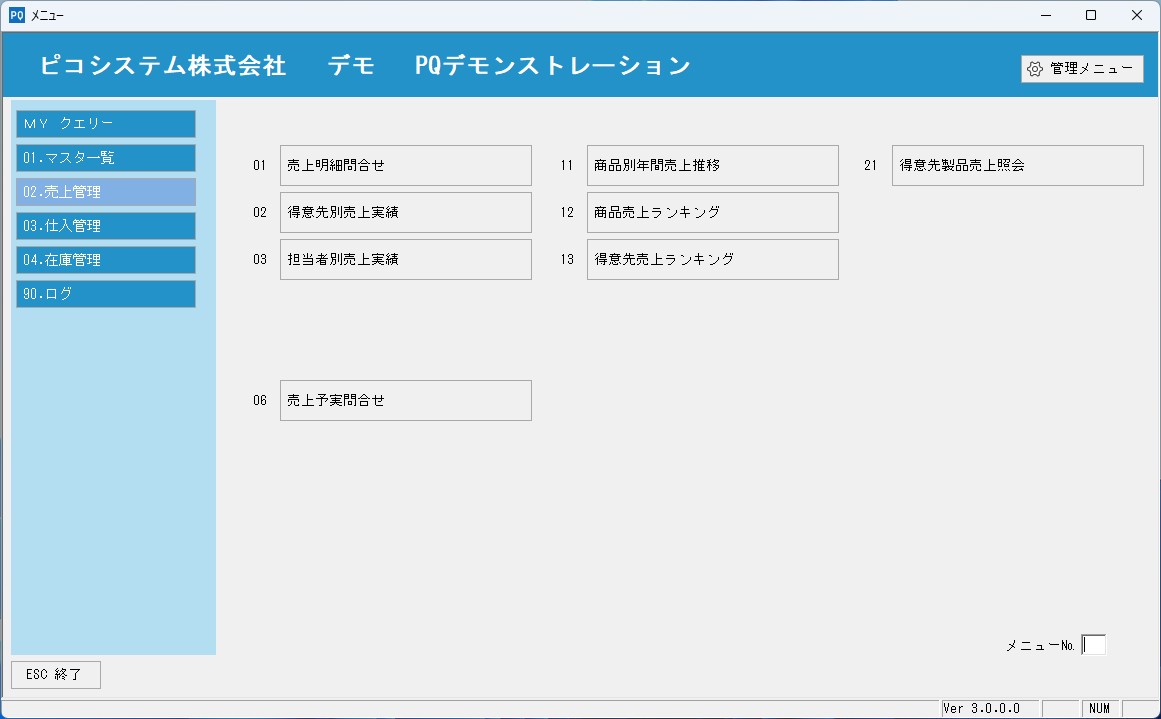The width and height of the screenshot is (1161, 719).
Task: Focus the メニューNo. input field
Action: click(1094, 645)
